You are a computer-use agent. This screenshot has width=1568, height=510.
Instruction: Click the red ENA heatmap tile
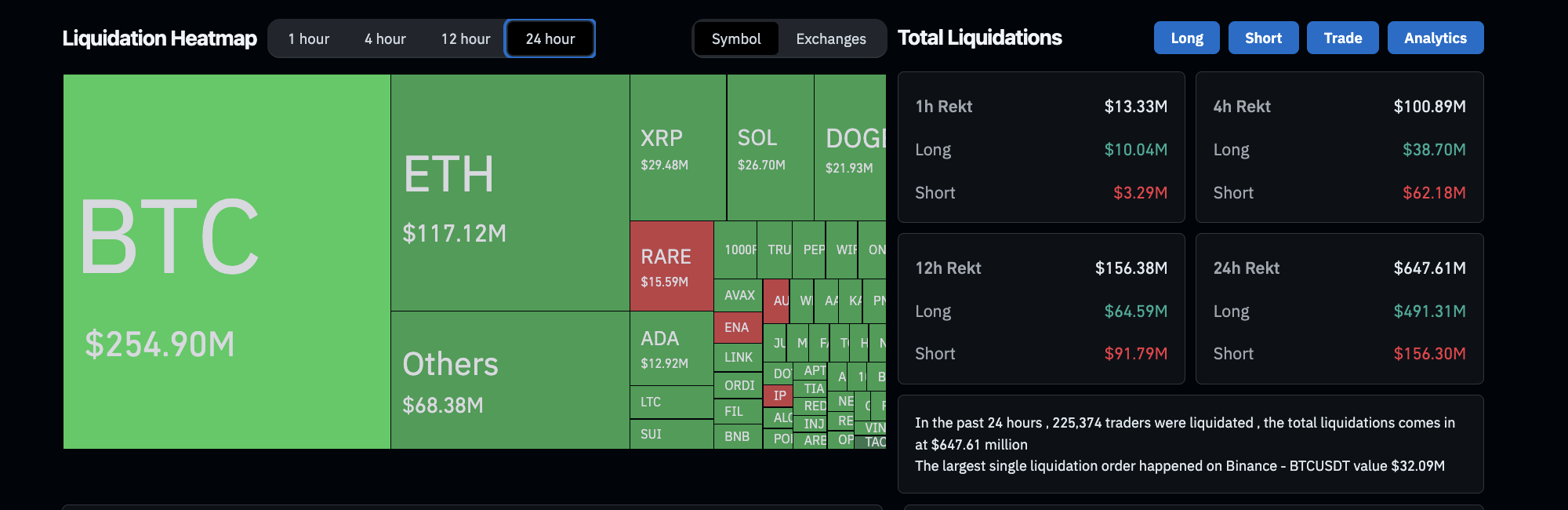point(739,327)
